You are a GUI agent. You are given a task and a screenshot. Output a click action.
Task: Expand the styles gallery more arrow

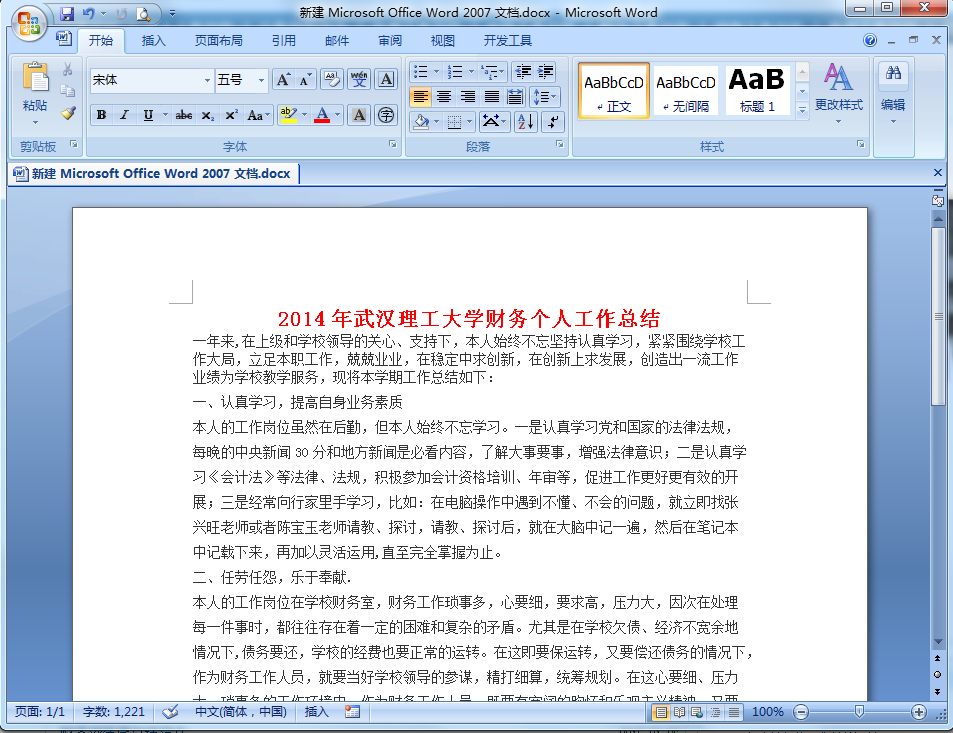click(x=802, y=110)
